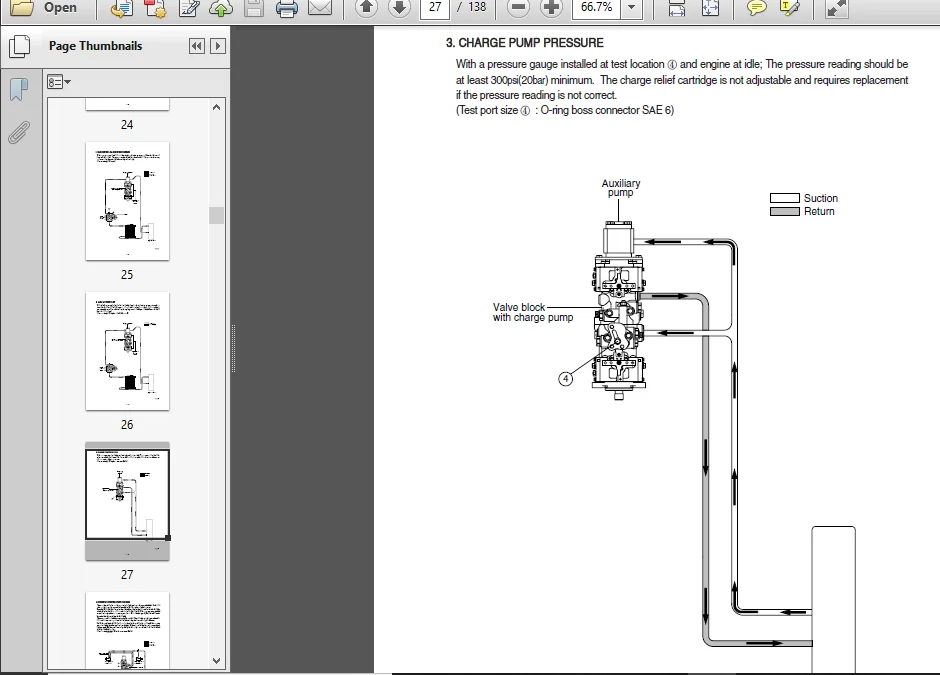Click the 'Auxiliary pump' diagram label
The image size is (940, 675).
pyautogui.click(x=620, y=188)
